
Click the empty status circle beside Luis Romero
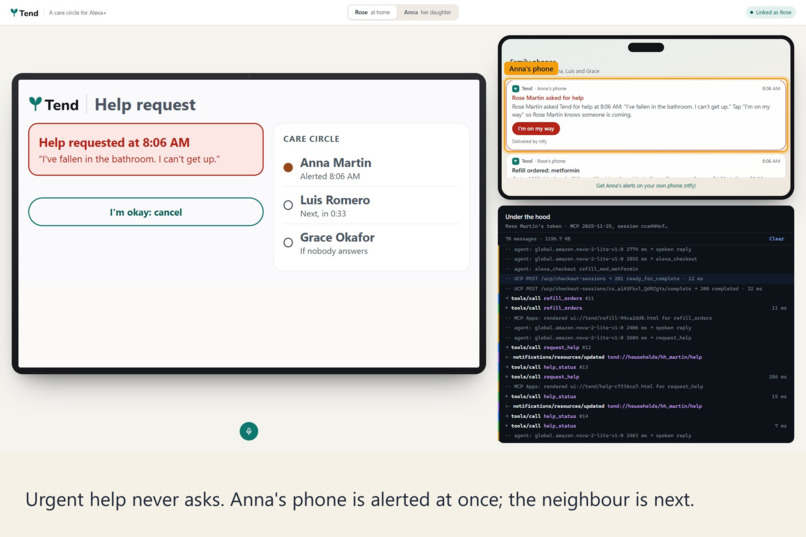pyautogui.click(x=288, y=205)
